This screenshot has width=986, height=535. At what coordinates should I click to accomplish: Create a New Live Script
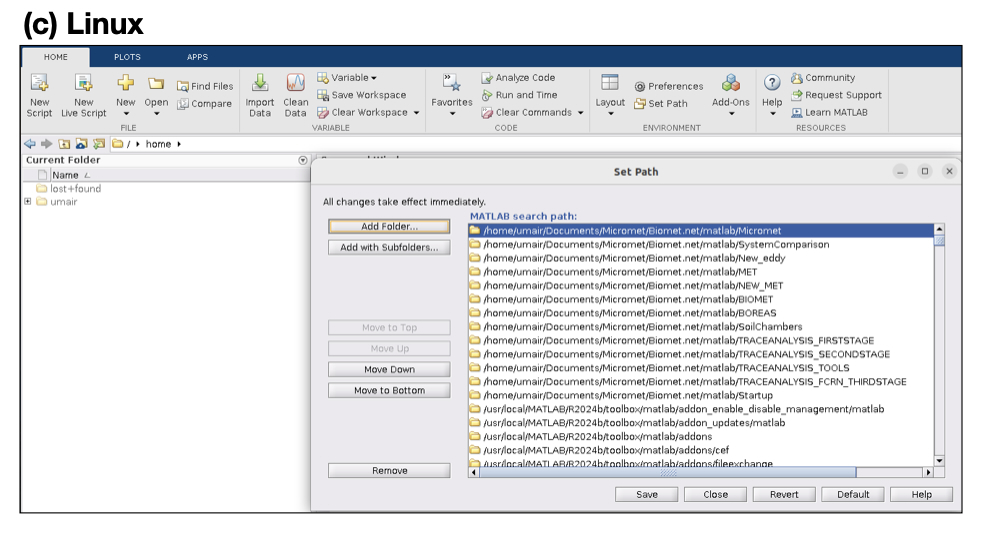(84, 95)
